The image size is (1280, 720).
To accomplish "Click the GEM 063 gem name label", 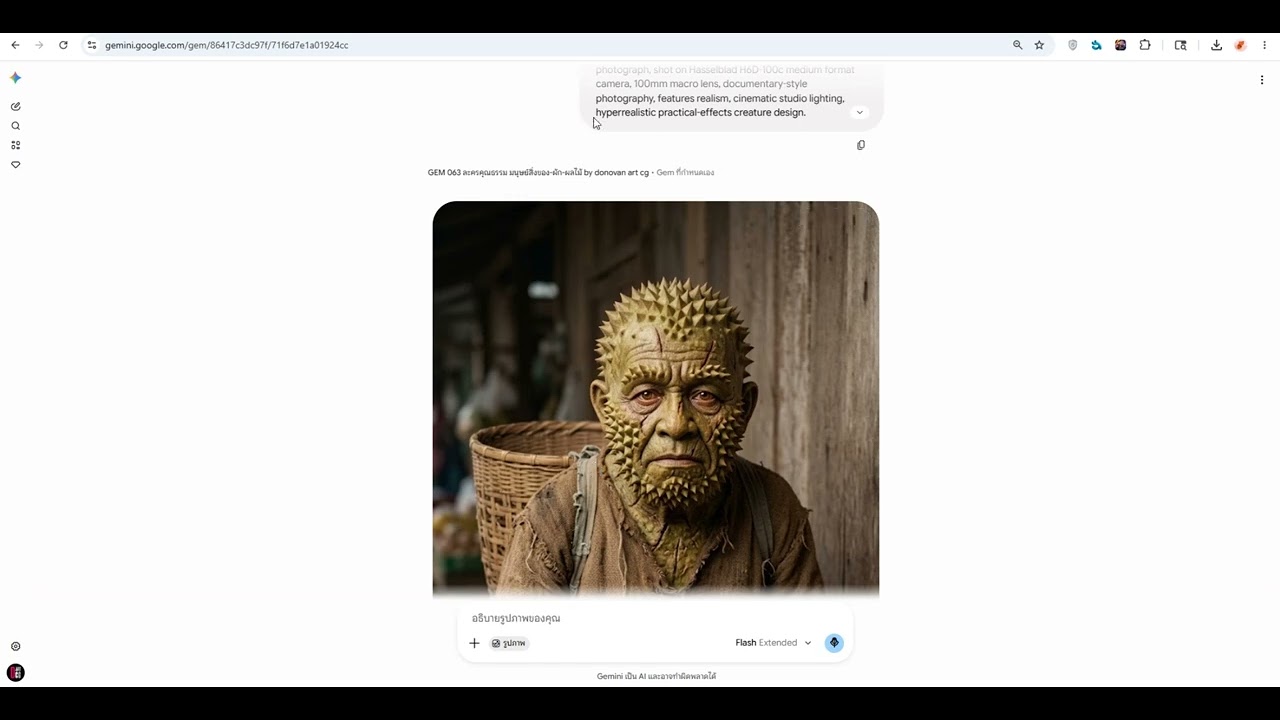I will coord(538,172).
